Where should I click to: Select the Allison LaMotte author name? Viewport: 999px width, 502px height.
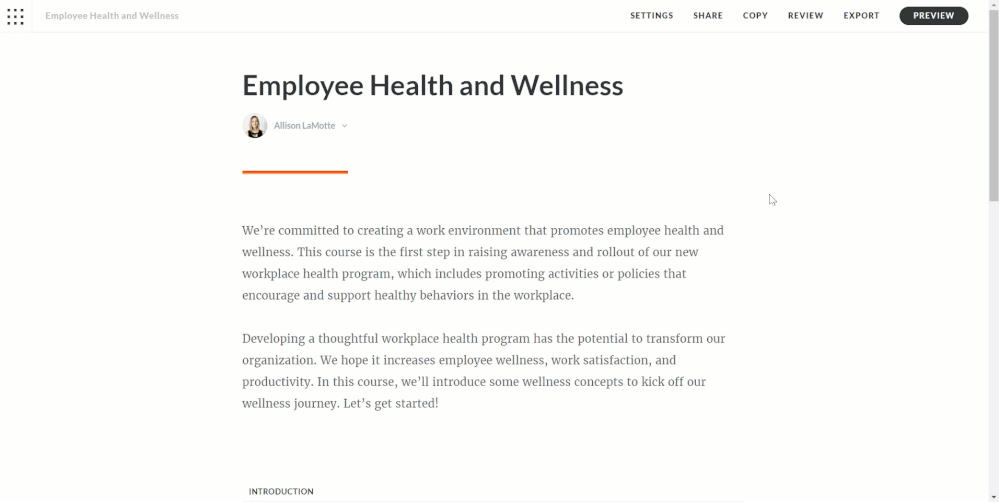tap(304, 126)
